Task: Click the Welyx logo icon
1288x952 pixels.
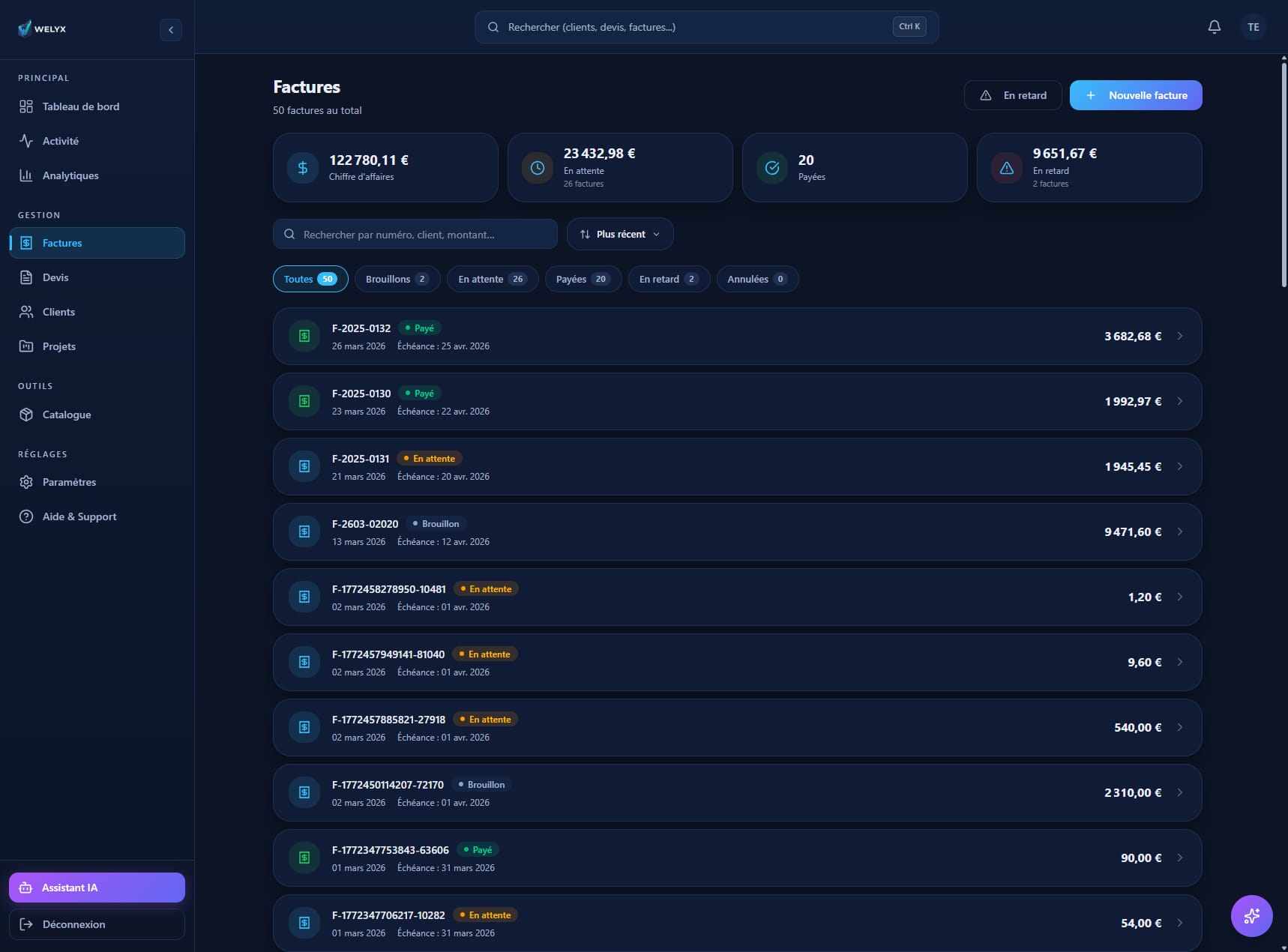Action: [25, 28]
